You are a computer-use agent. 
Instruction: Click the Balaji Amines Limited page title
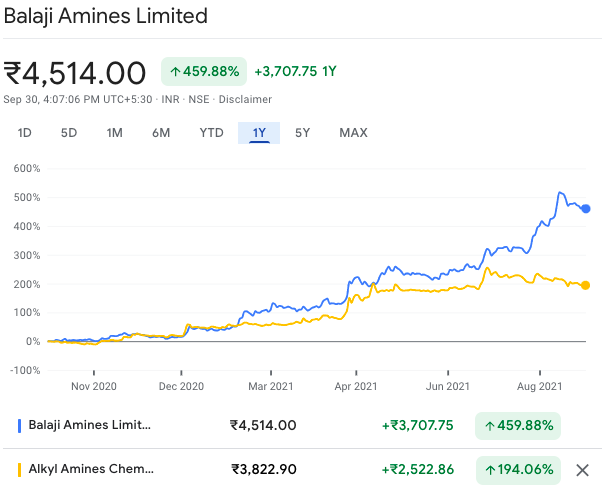(106, 16)
